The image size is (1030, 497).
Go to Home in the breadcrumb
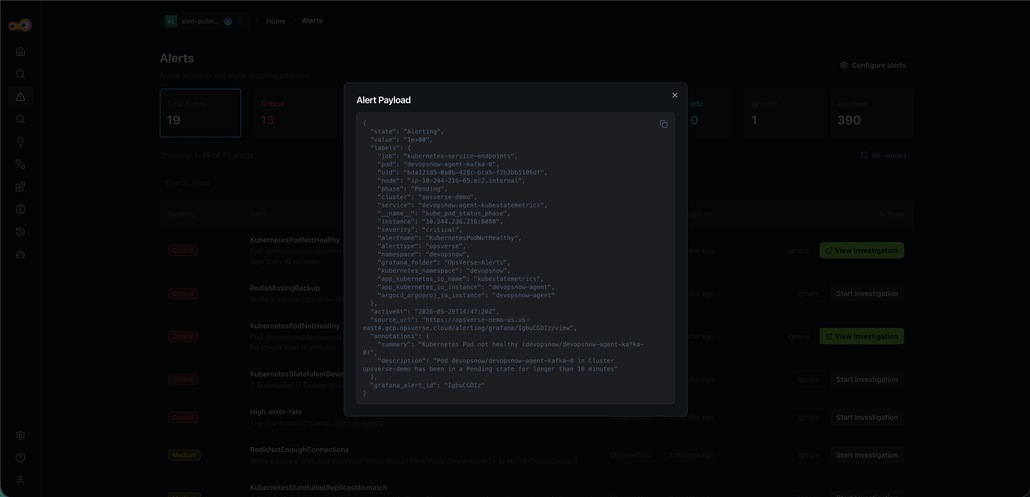(276, 21)
